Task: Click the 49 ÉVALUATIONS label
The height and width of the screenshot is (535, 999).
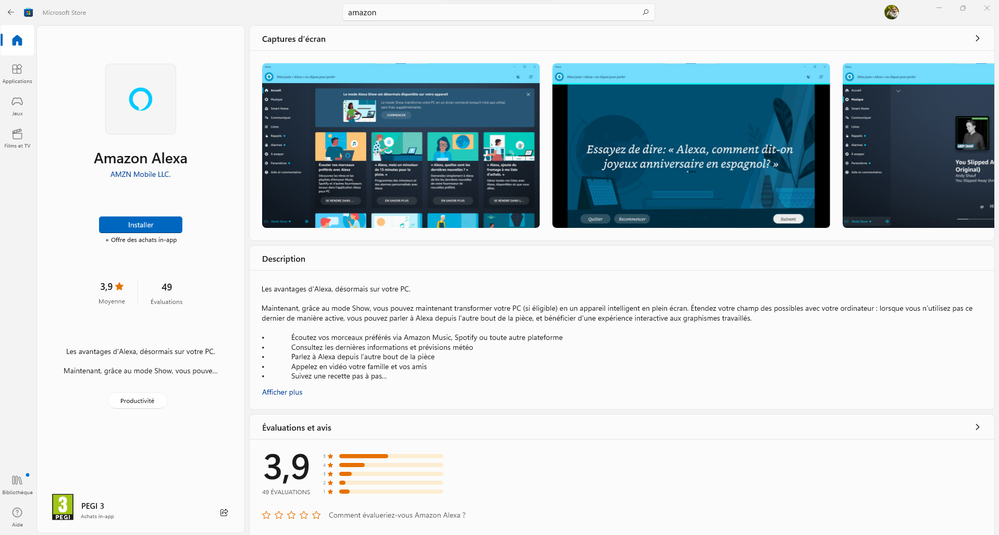Action: click(286, 492)
